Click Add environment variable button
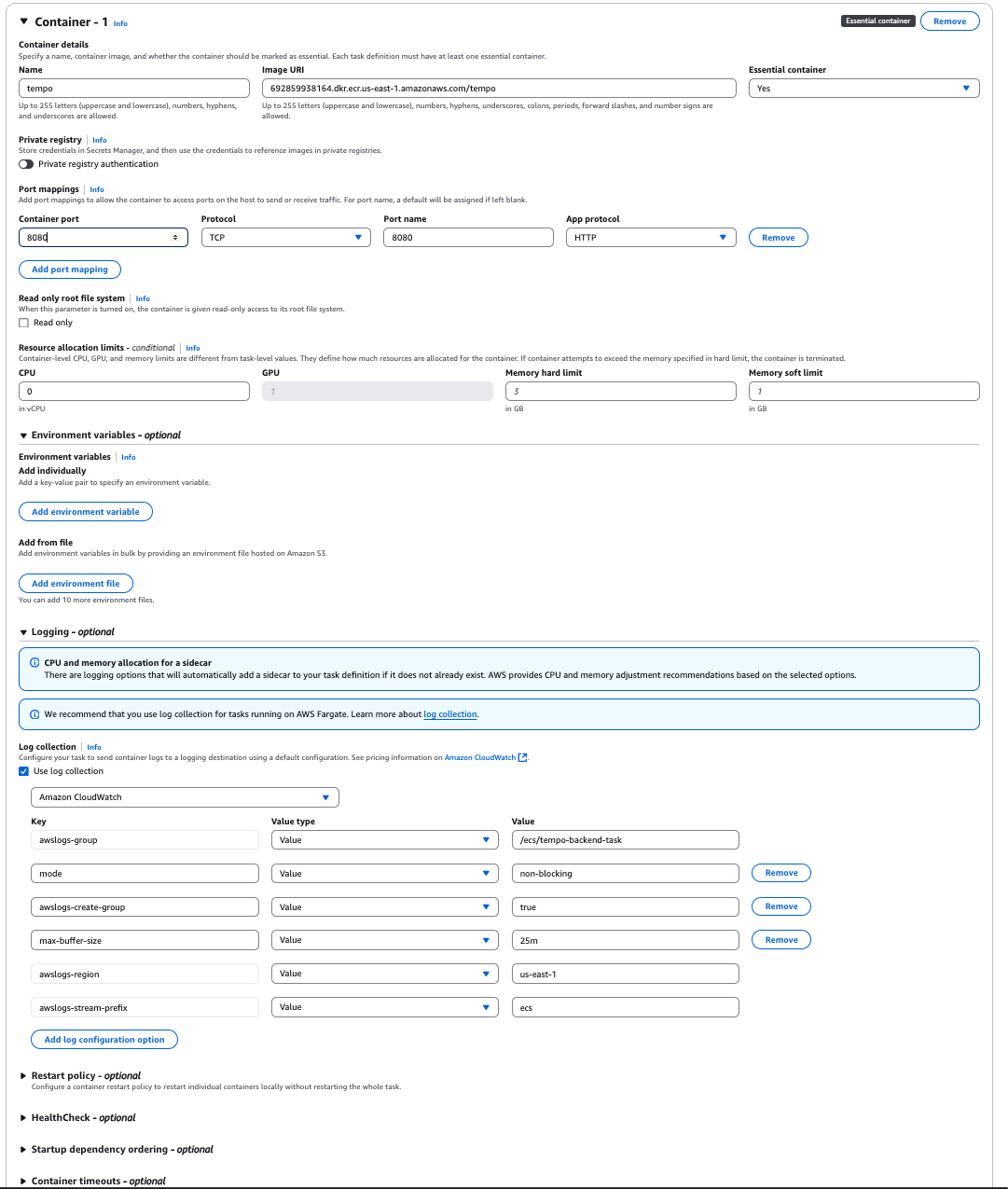Image resolution: width=1008 pixels, height=1189 pixels. tap(86, 512)
